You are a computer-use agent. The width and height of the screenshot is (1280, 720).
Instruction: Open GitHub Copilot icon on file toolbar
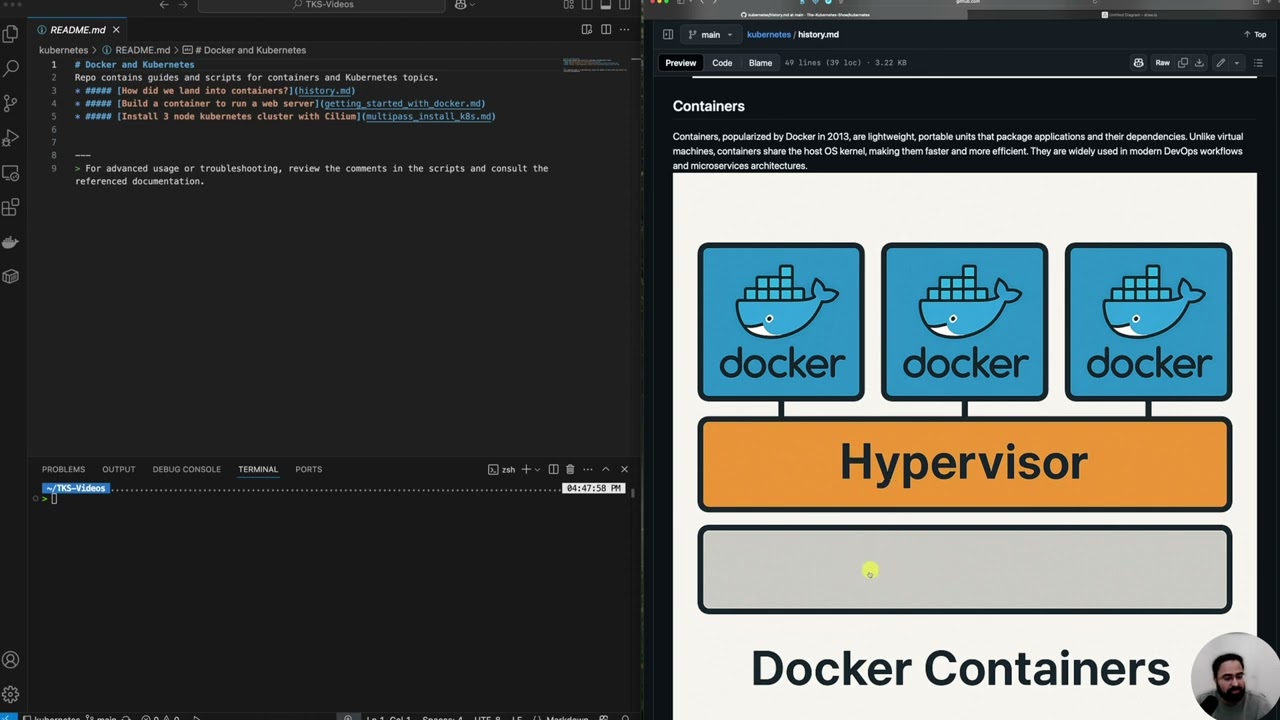[x=1138, y=63]
